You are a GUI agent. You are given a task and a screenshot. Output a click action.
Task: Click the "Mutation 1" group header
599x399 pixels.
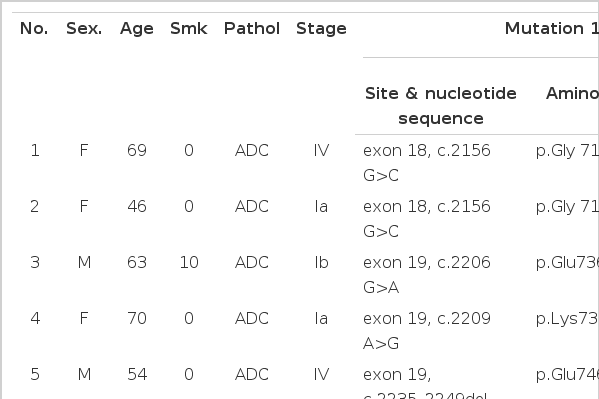[552, 29]
